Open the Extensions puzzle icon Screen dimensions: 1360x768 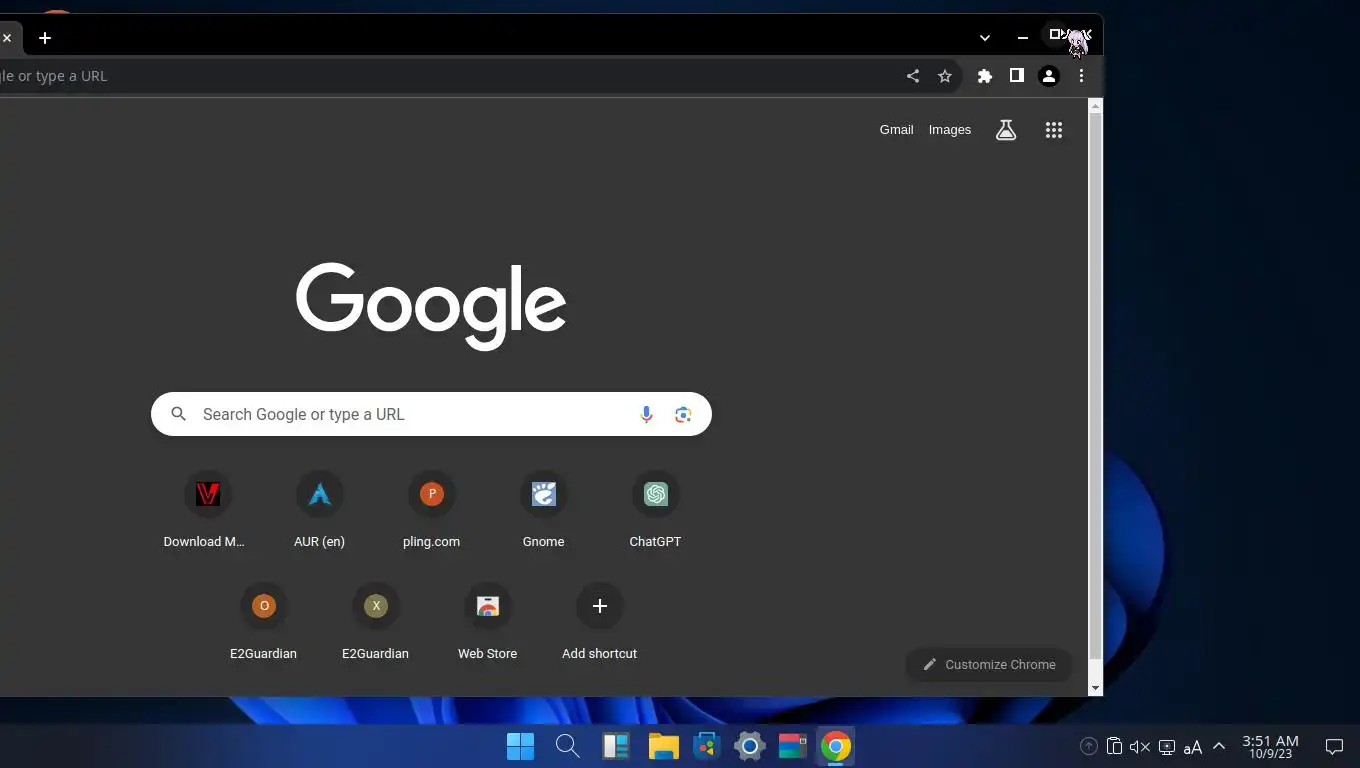coord(985,76)
